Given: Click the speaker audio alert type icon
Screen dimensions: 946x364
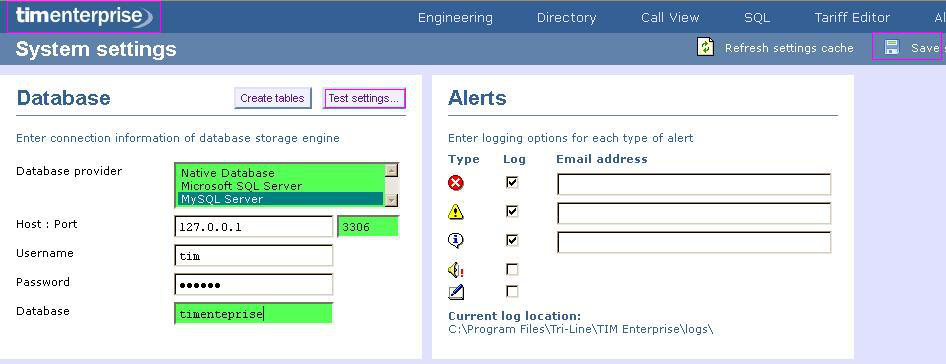Looking at the screenshot, I should 456,269.
